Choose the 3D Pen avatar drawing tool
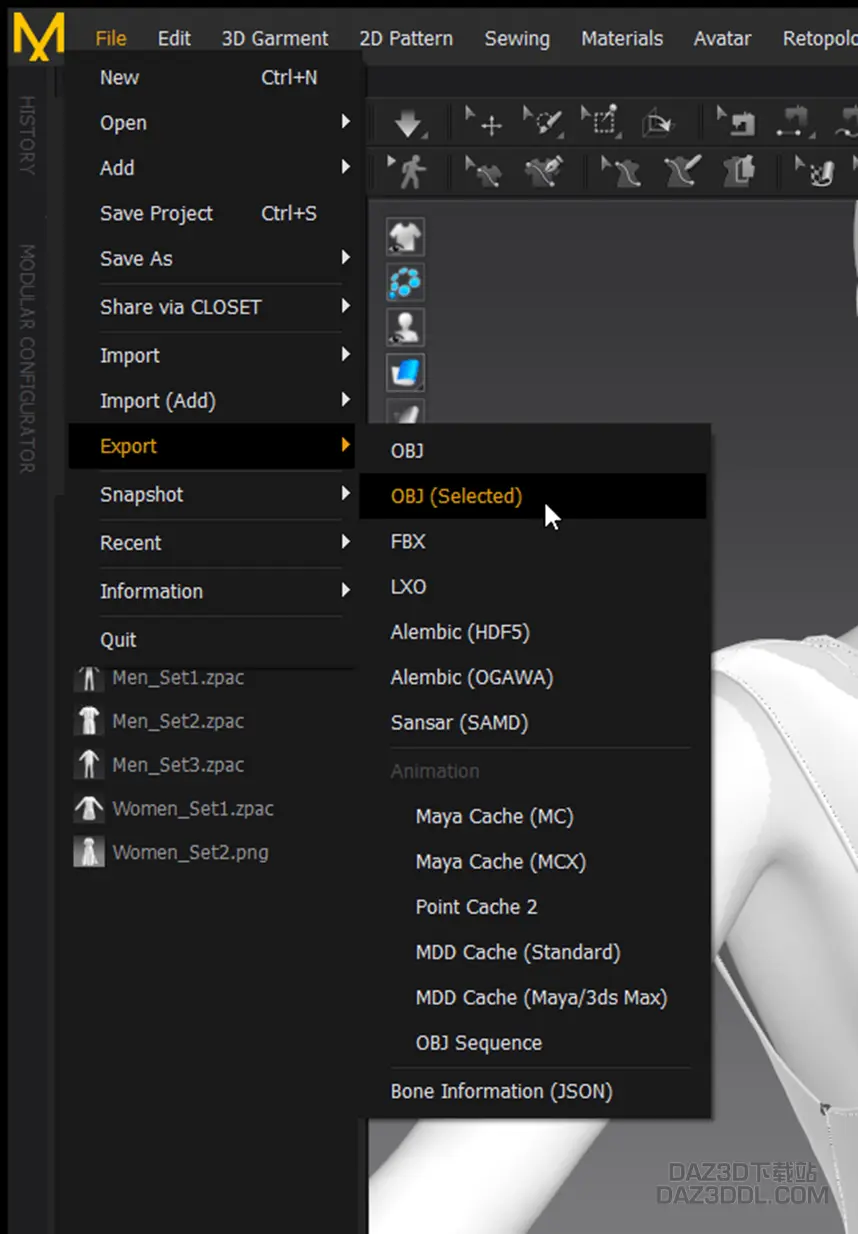The image size is (858, 1234). tap(682, 172)
